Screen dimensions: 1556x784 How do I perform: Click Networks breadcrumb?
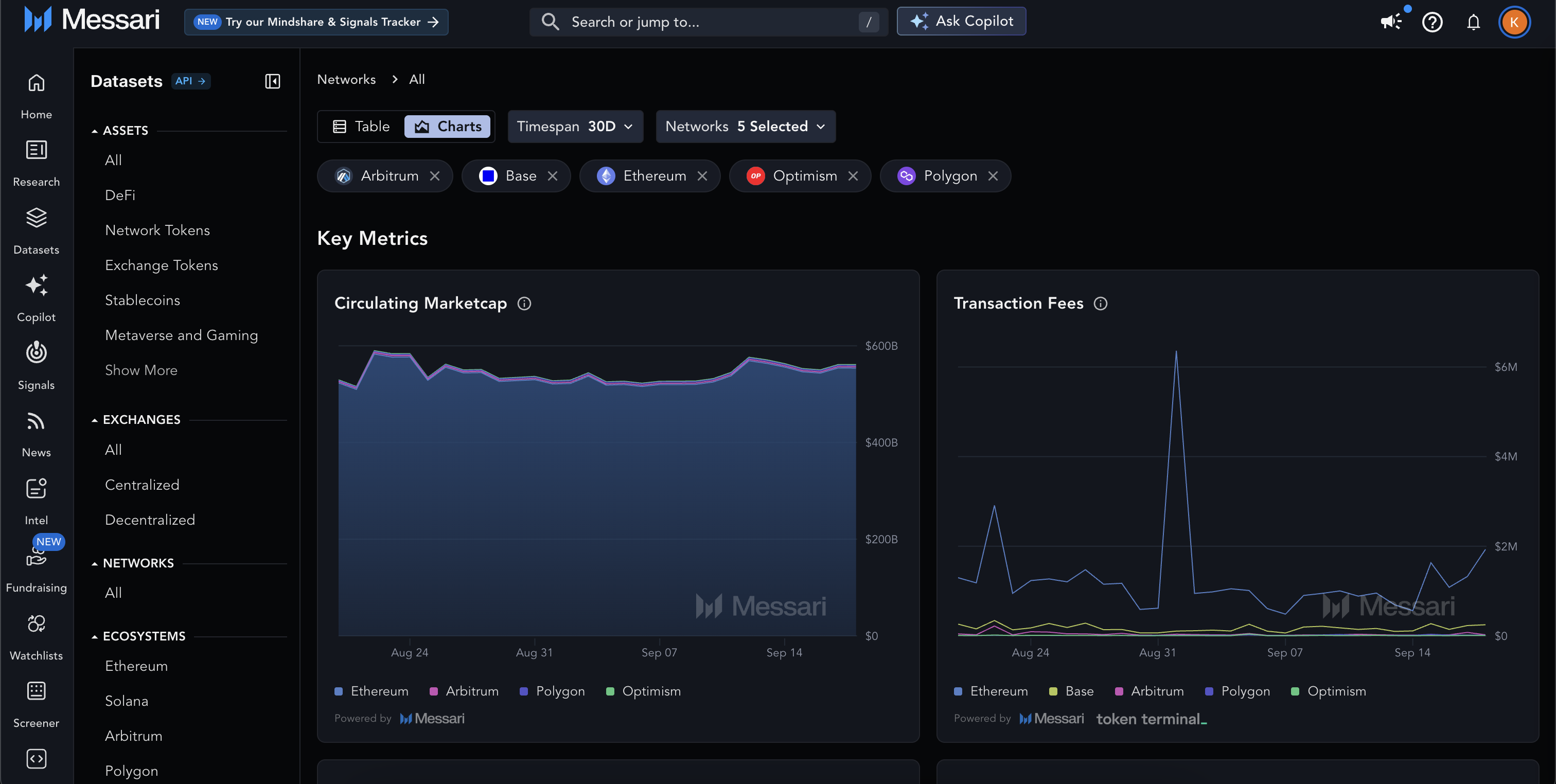point(346,80)
